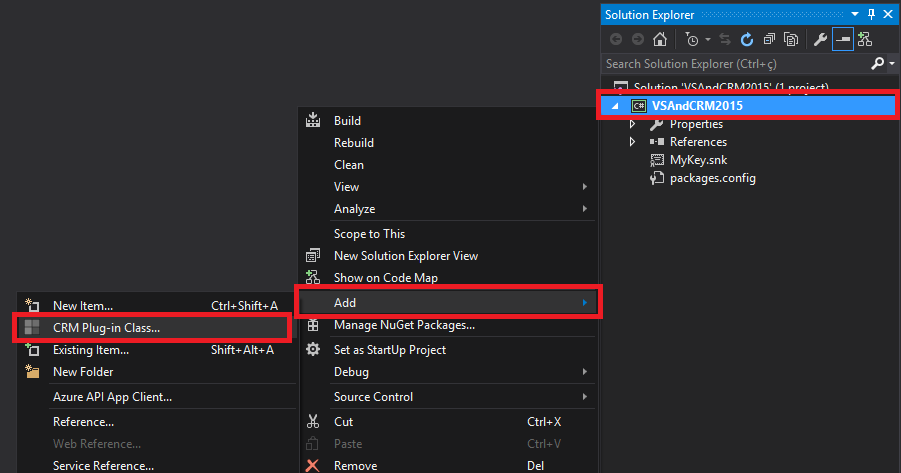Pin the Solution Explorer panel
This screenshot has height=473, width=901.
click(x=871, y=15)
